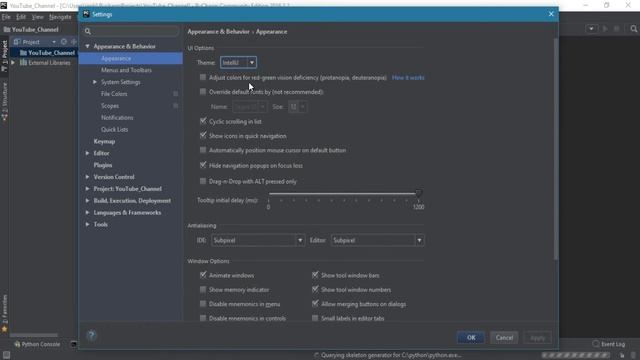Open the File menu in main window
Viewport: 640px width, 360px height.
tap(6, 17)
